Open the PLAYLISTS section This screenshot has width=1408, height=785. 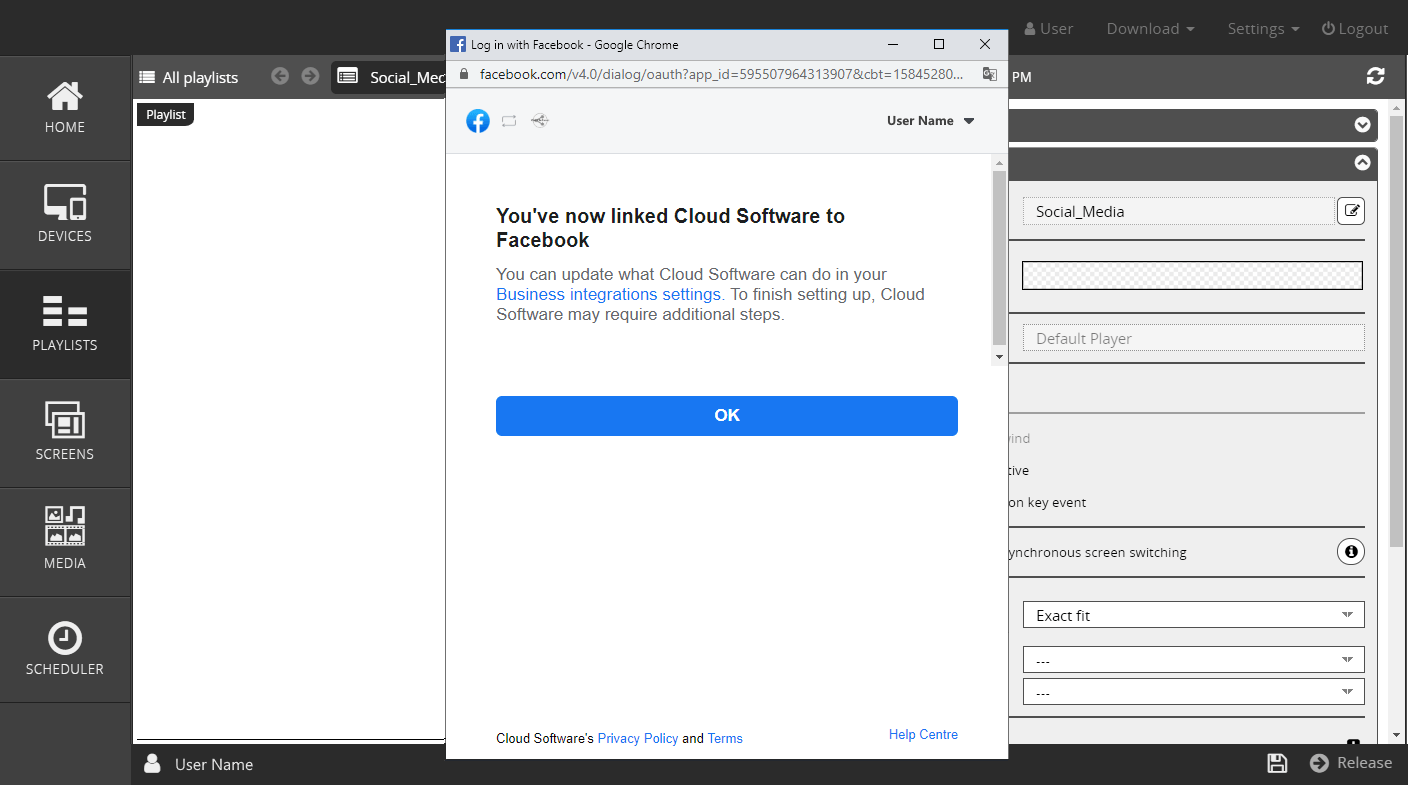pos(65,324)
